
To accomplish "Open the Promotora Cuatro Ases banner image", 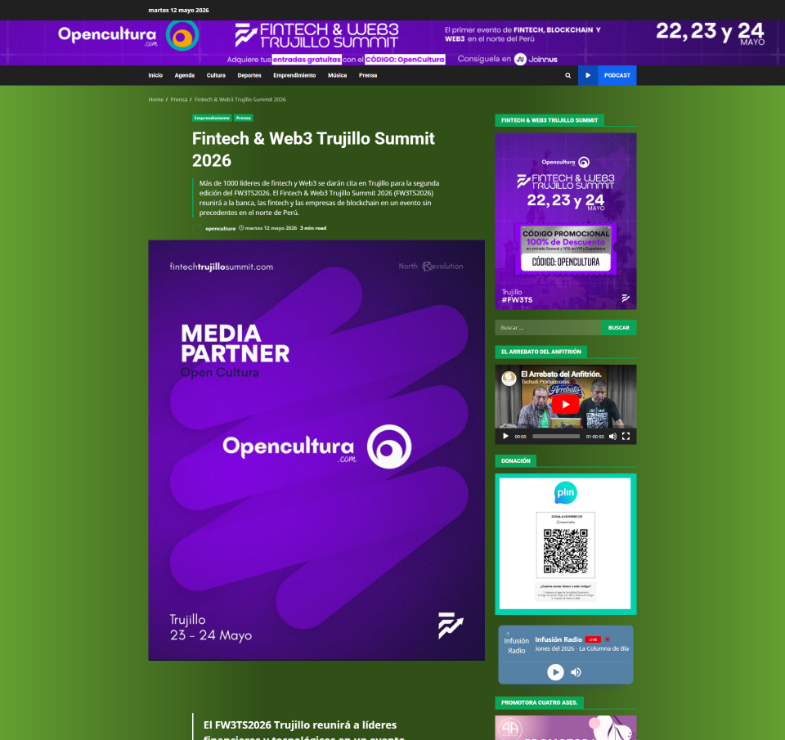I will pos(566,727).
